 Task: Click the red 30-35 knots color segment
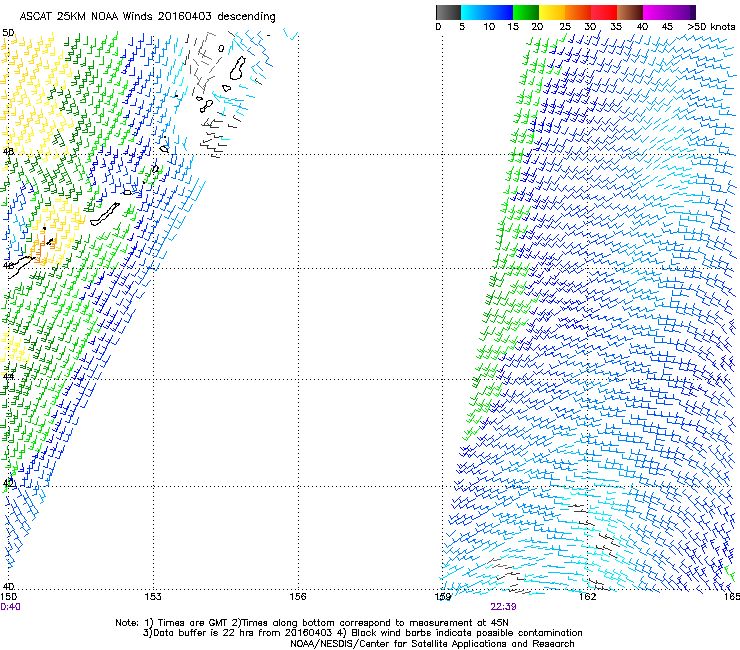(x=604, y=12)
